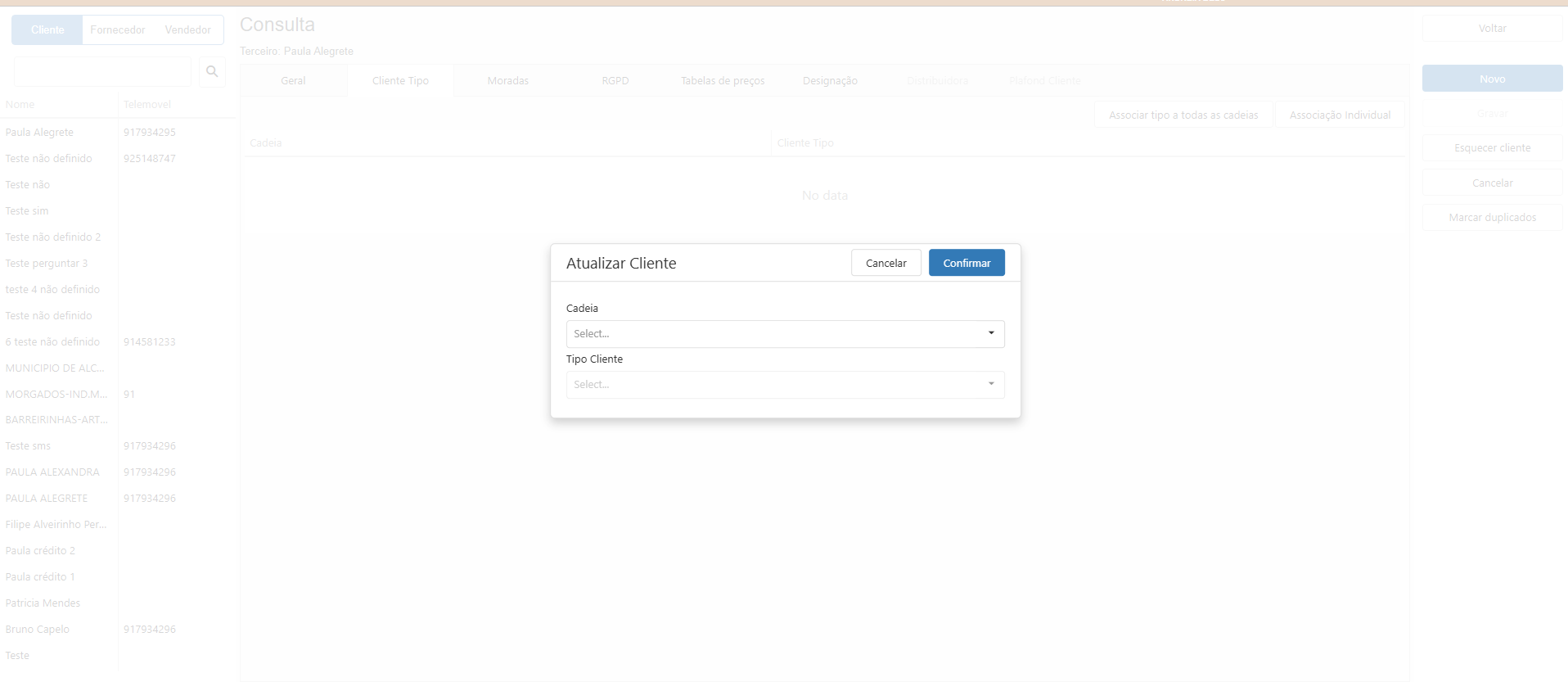
Task: Select the Filipe Alveirinho Per... row
Action: [x=118, y=525]
